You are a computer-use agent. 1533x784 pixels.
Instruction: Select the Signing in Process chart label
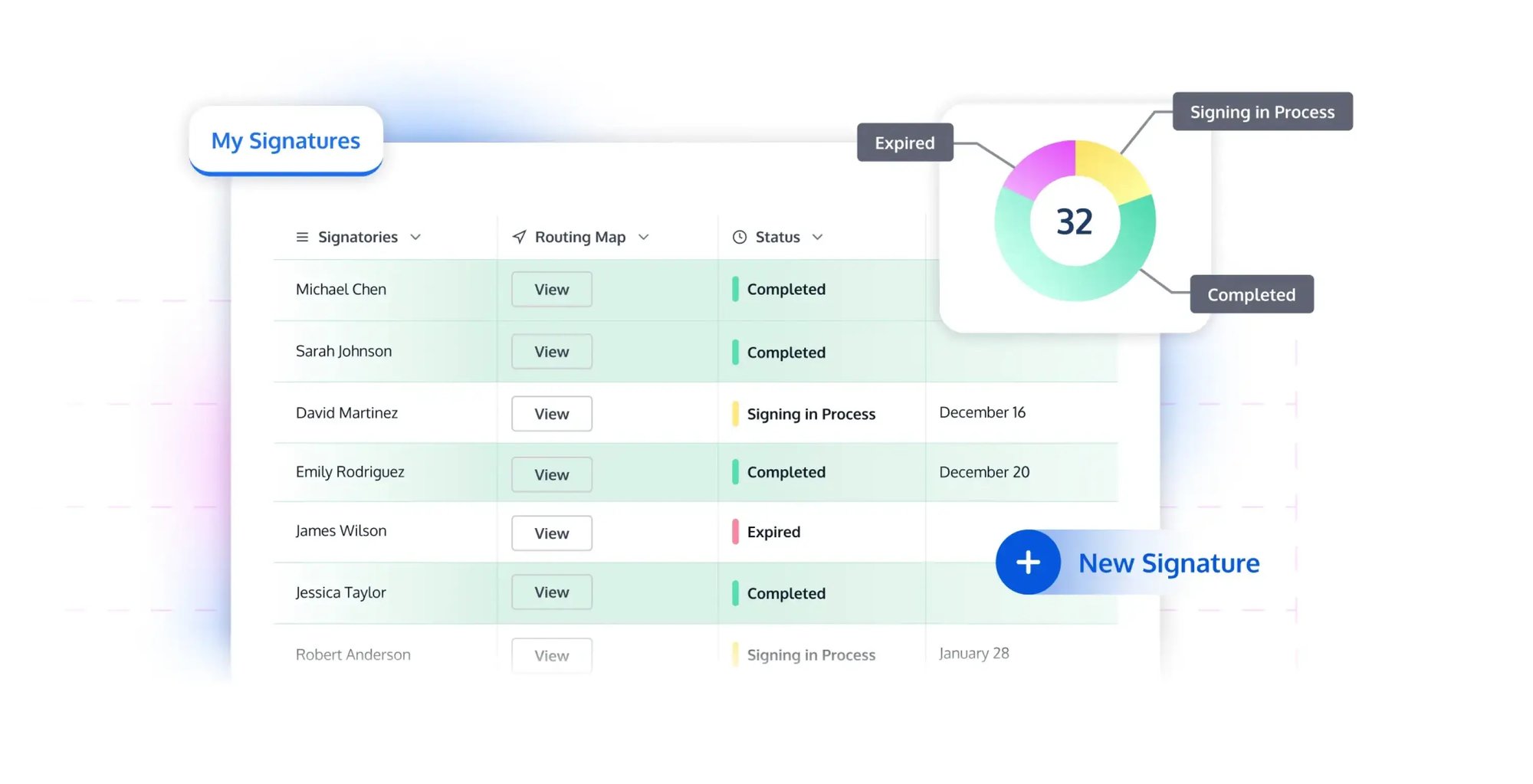(1262, 112)
